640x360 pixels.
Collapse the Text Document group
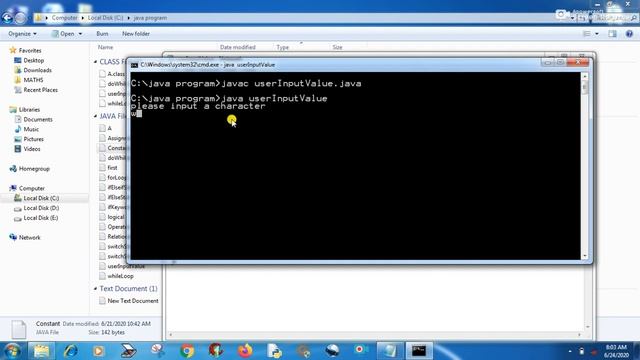tap(96, 289)
